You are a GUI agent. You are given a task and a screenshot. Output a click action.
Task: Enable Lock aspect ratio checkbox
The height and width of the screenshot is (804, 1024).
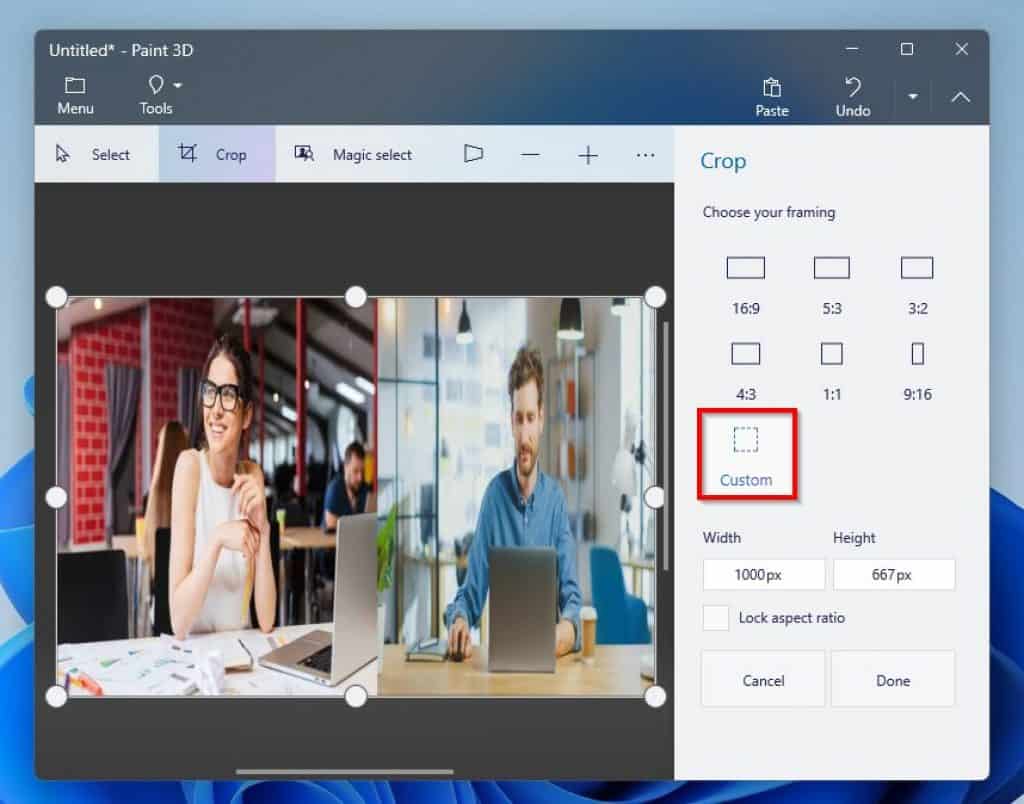pos(716,618)
